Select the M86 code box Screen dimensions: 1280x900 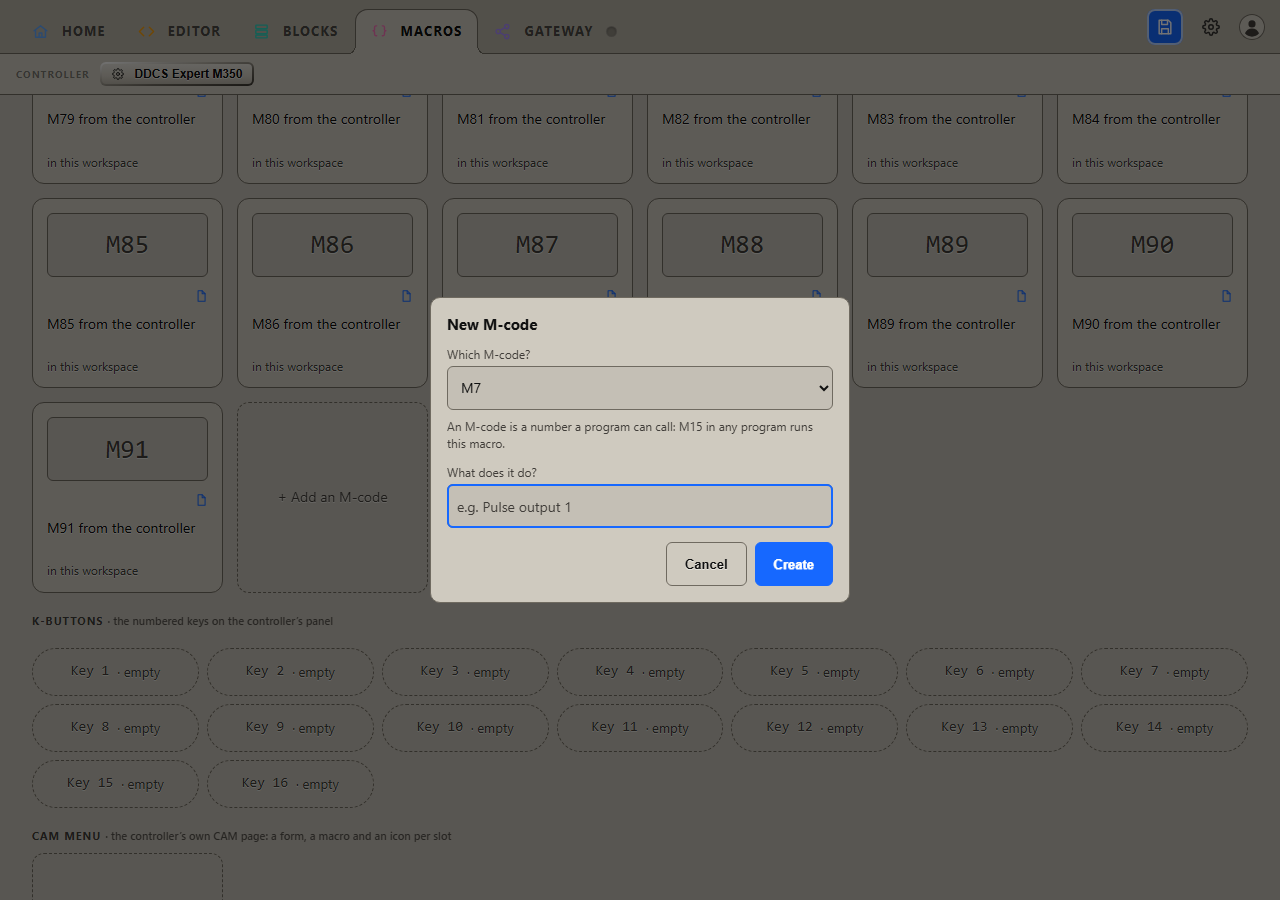coord(332,245)
